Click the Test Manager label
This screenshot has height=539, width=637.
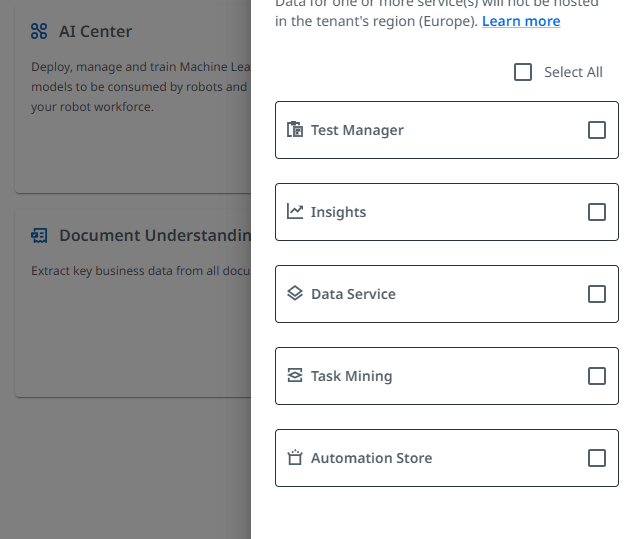tap(357, 130)
